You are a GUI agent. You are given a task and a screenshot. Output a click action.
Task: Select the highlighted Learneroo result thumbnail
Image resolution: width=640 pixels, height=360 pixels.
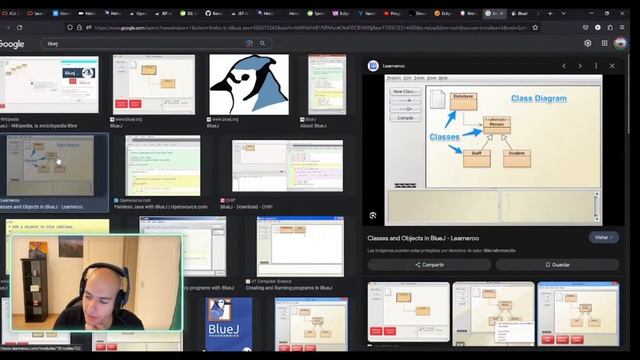(50, 165)
